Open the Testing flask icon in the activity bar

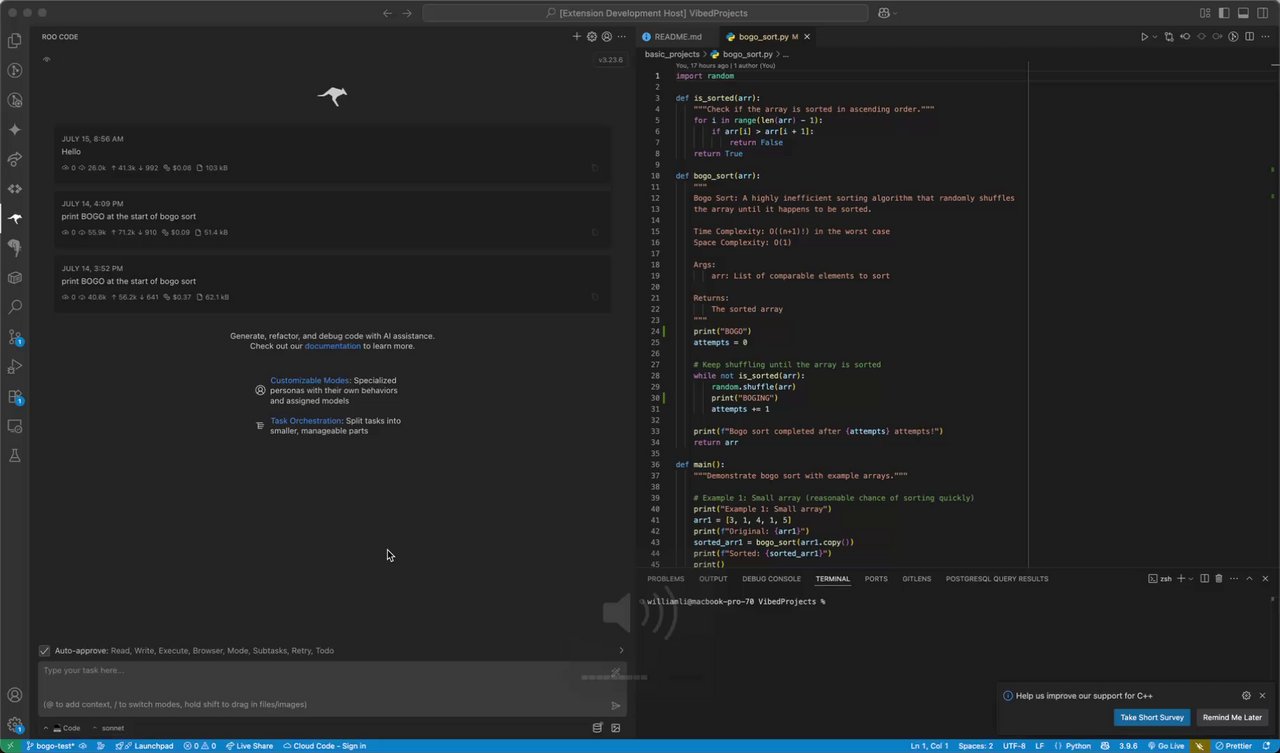[15, 455]
